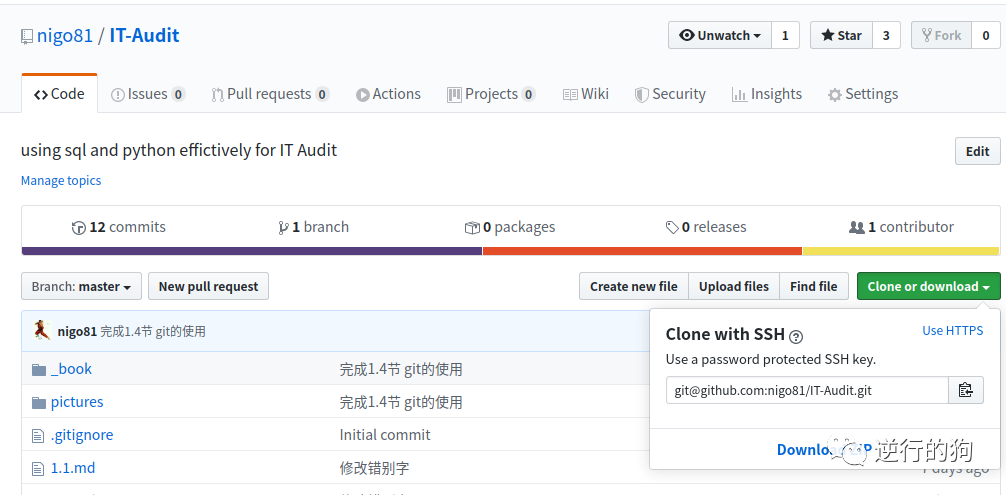The height and width of the screenshot is (495, 1006).
Task: Open the 0 releases link
Action: click(706, 227)
